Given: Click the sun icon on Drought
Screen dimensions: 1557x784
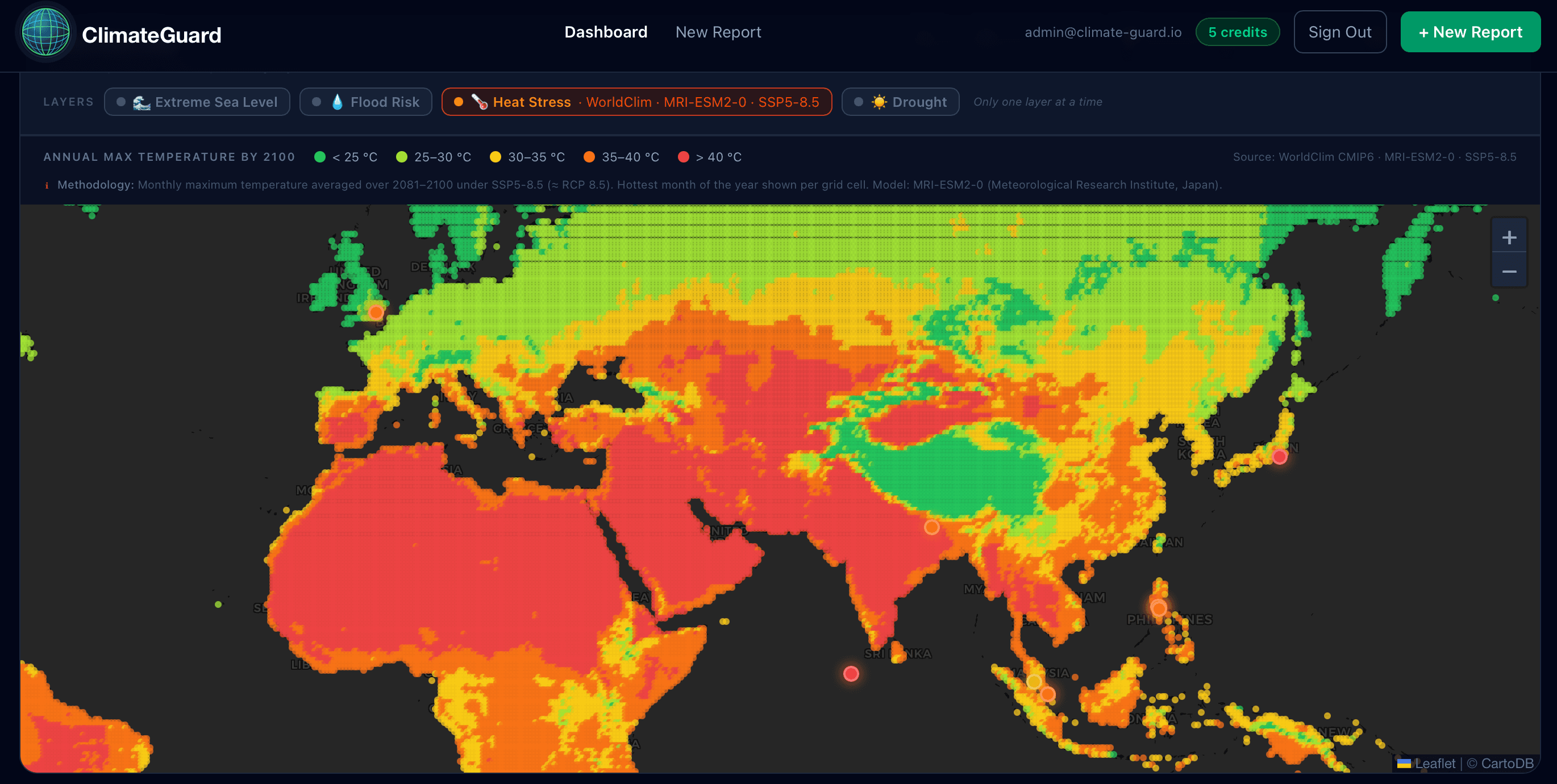Looking at the screenshot, I should 880,102.
